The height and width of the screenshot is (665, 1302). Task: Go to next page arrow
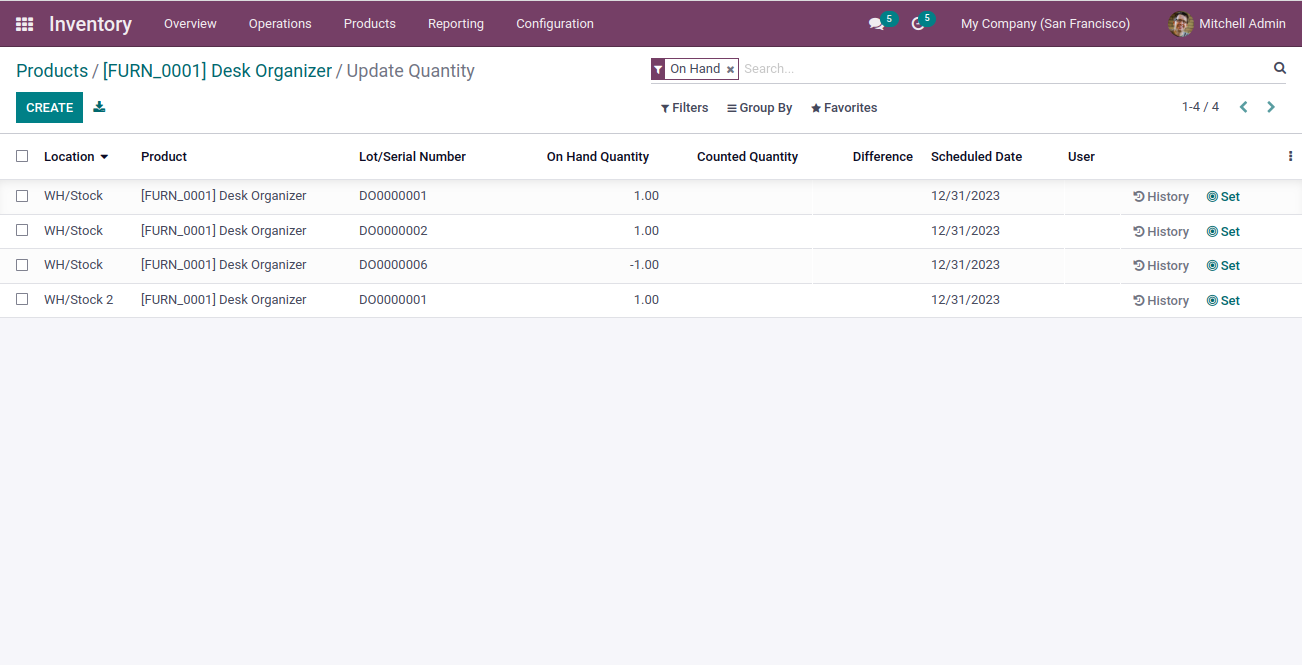pos(1271,107)
